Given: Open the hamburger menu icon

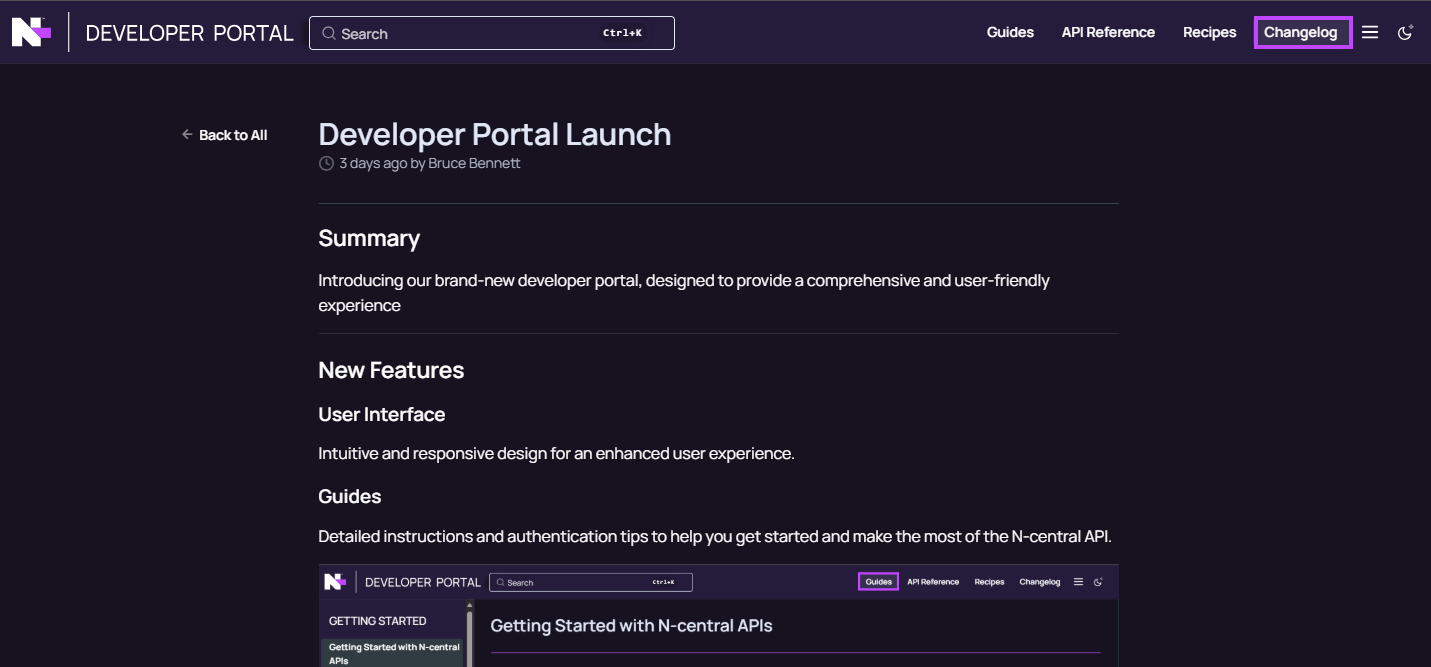Looking at the screenshot, I should (x=1370, y=33).
